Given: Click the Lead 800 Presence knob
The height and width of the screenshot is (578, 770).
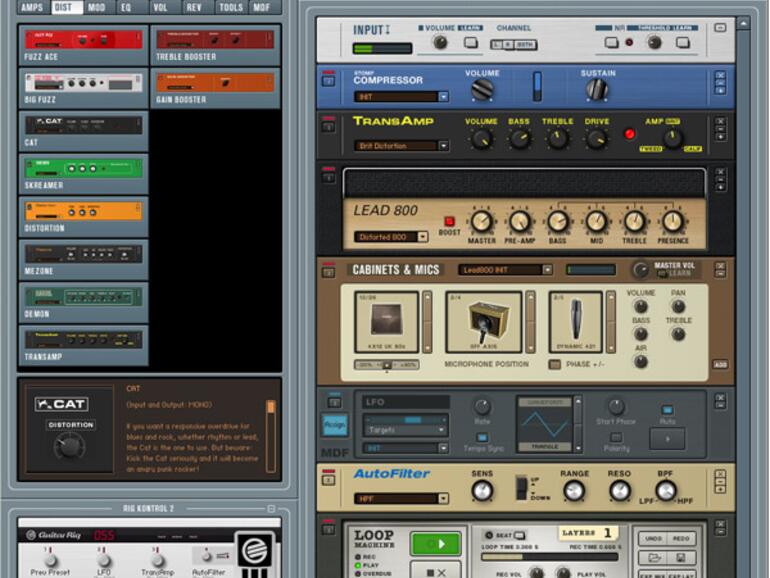Looking at the screenshot, I should pyautogui.click(x=672, y=221).
